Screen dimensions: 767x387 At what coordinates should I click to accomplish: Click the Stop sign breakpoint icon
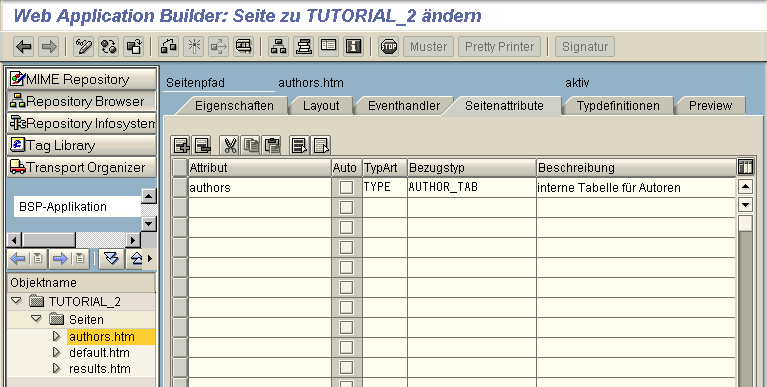pyautogui.click(x=389, y=47)
